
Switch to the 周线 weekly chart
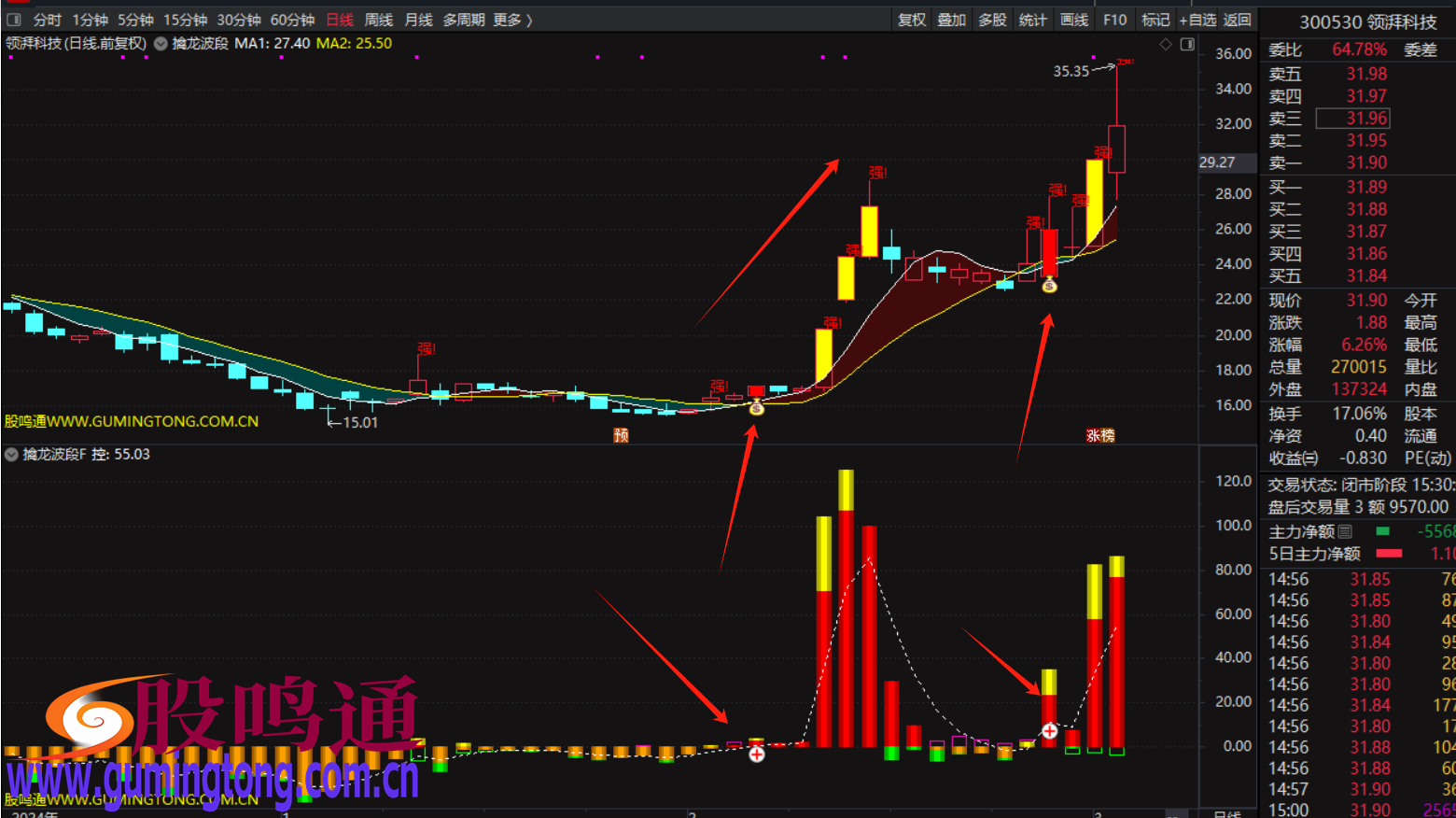tap(378, 20)
